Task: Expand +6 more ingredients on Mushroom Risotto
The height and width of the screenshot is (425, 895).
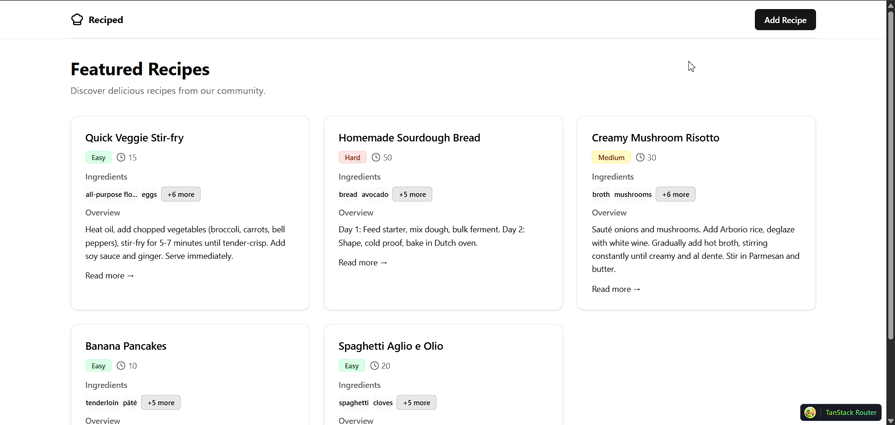Action: click(676, 195)
